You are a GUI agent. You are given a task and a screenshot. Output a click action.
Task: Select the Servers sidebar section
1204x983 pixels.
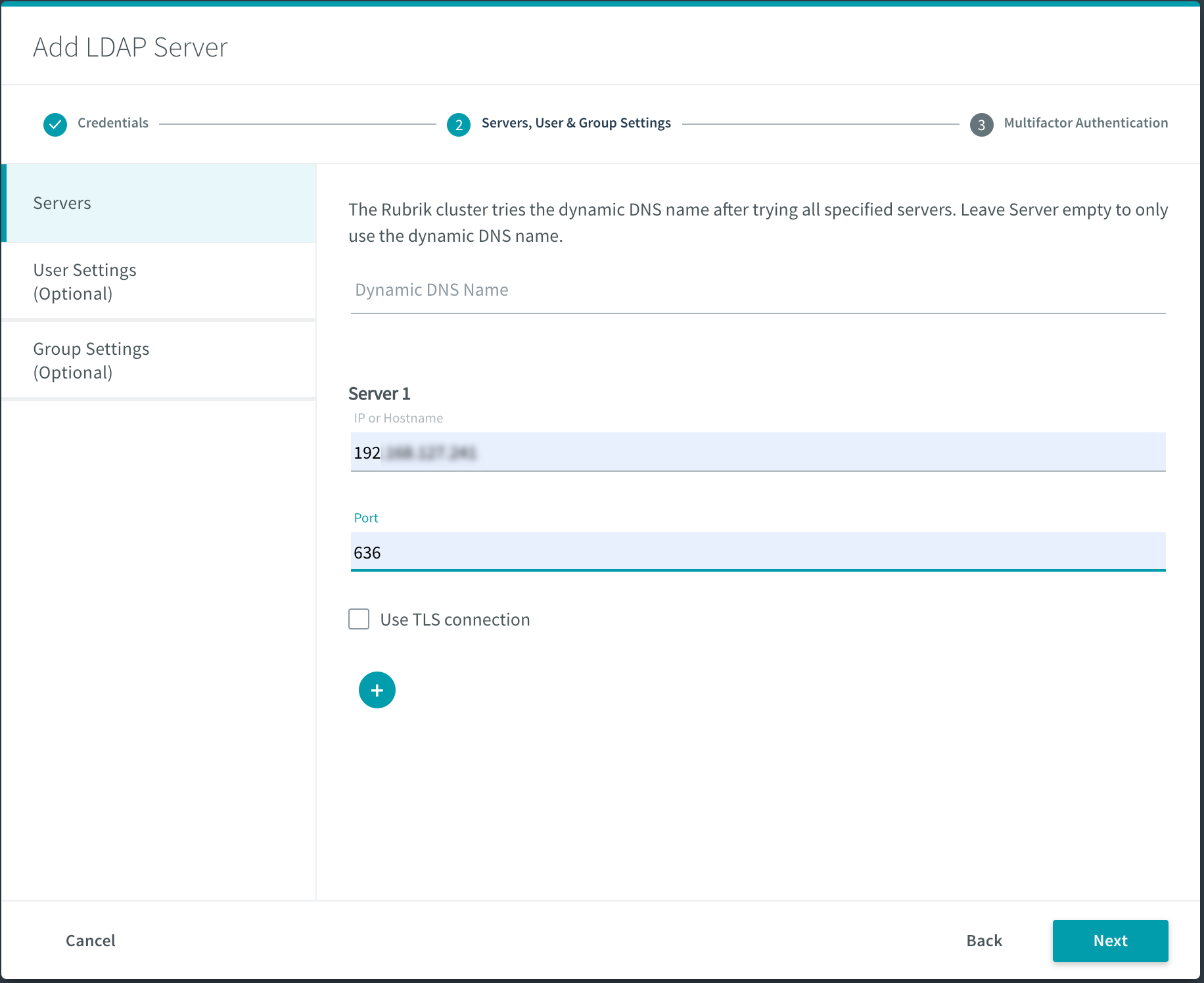(62, 202)
